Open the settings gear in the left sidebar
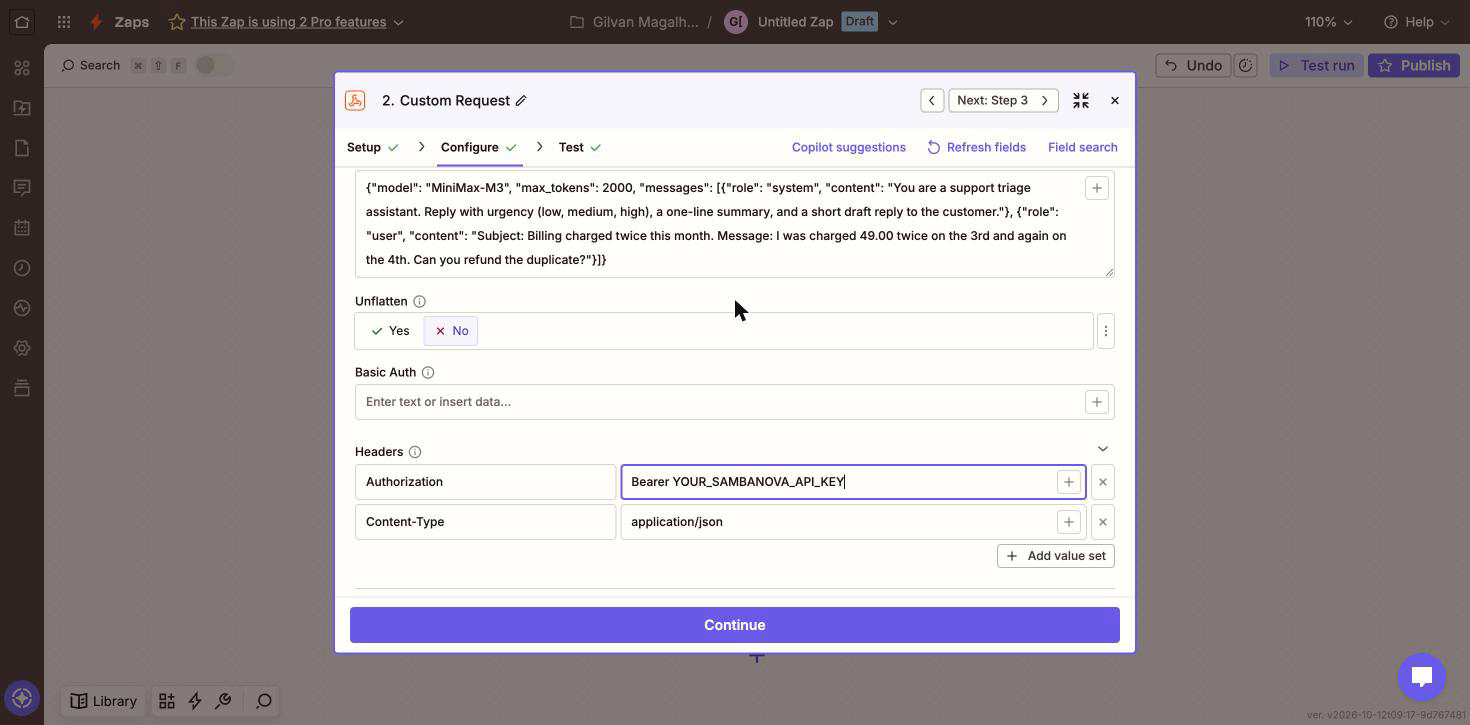Screen dimensions: 1470x725 [x=22, y=348]
